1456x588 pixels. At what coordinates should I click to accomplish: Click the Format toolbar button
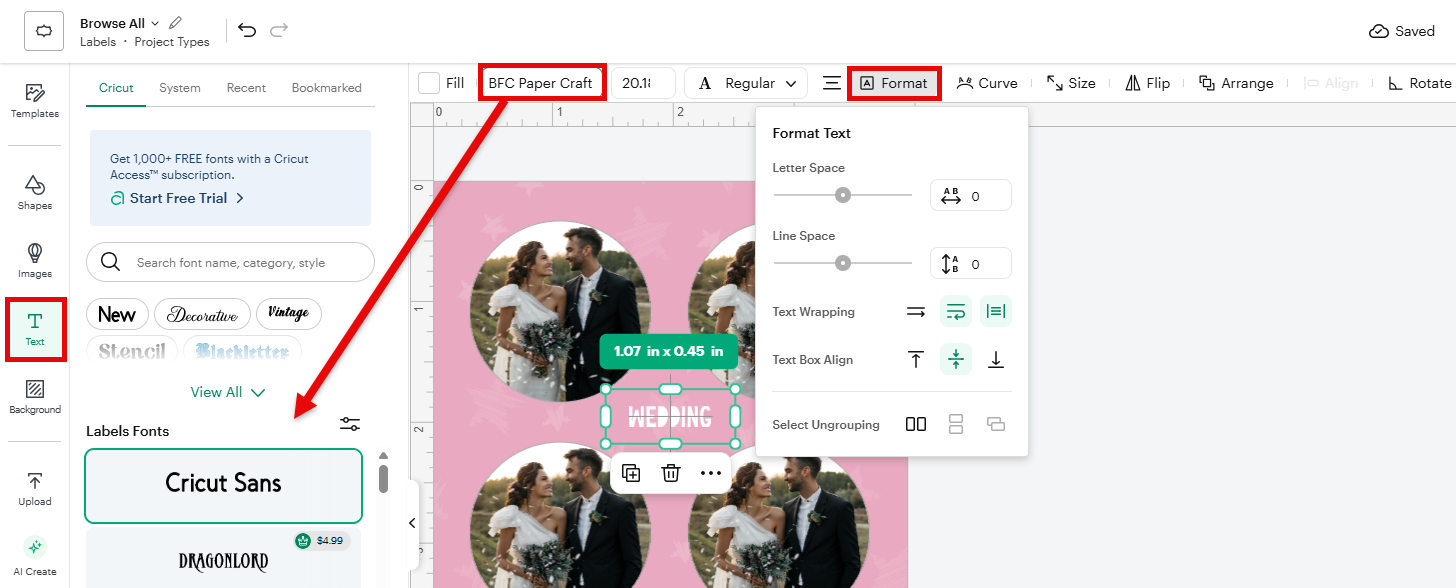894,83
